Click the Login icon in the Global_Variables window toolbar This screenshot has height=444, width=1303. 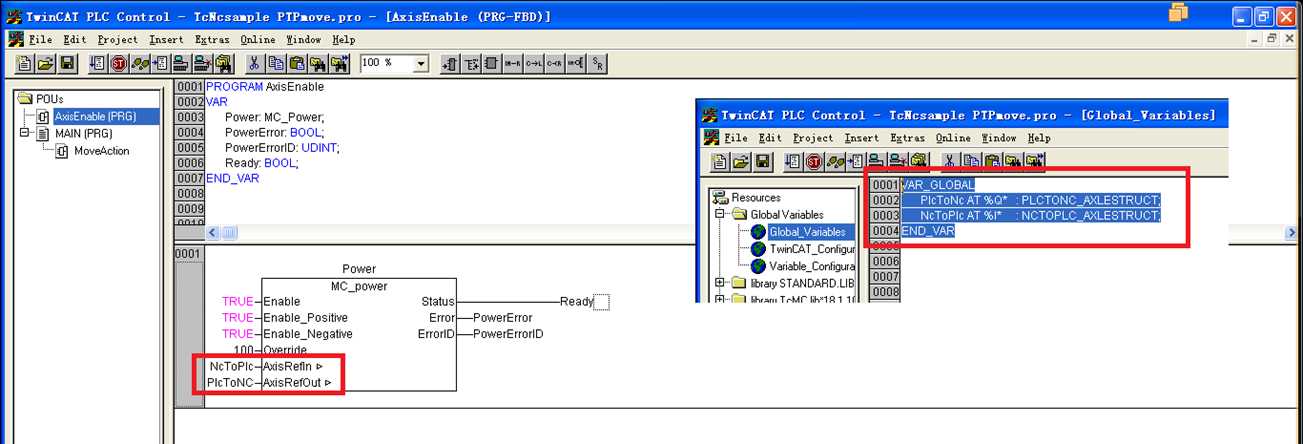[x=877, y=161]
